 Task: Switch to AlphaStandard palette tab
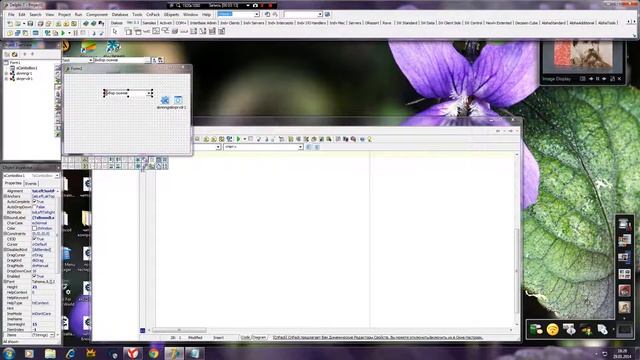[553, 23]
